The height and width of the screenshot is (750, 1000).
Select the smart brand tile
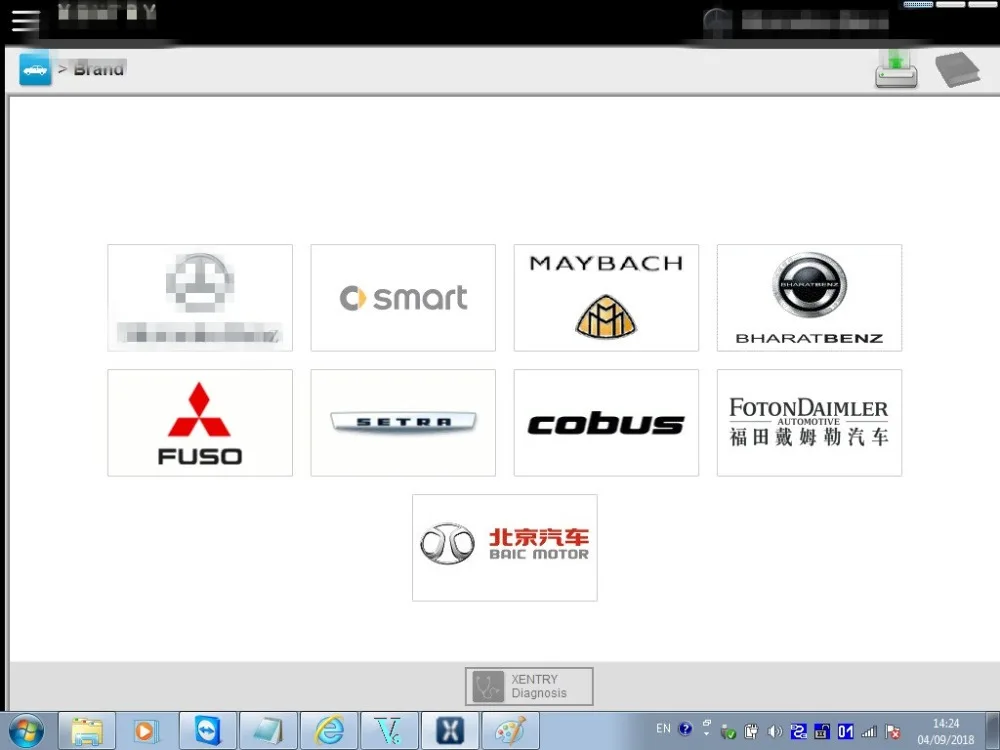coord(403,298)
